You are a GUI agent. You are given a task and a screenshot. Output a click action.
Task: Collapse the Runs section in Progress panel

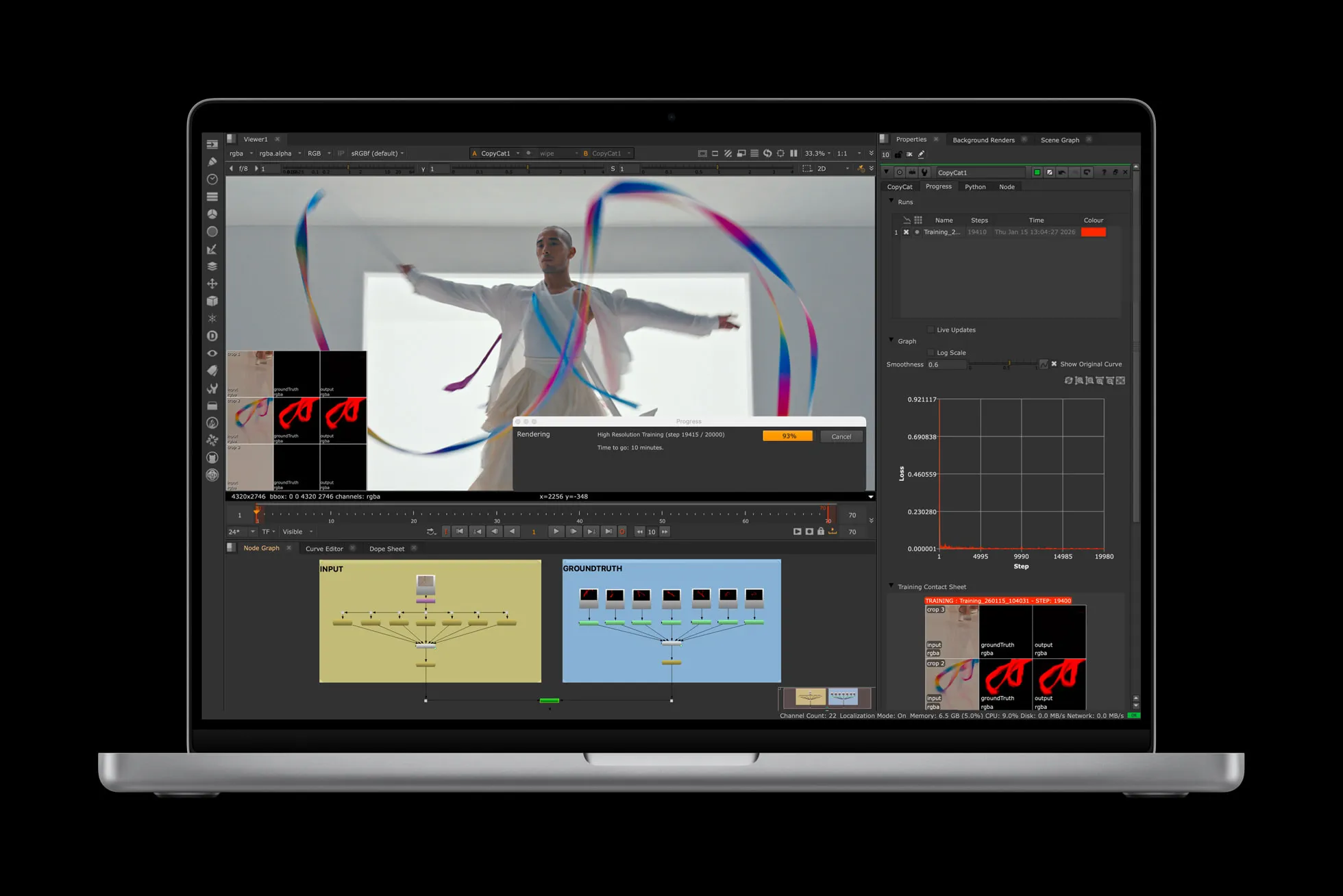pos(891,202)
